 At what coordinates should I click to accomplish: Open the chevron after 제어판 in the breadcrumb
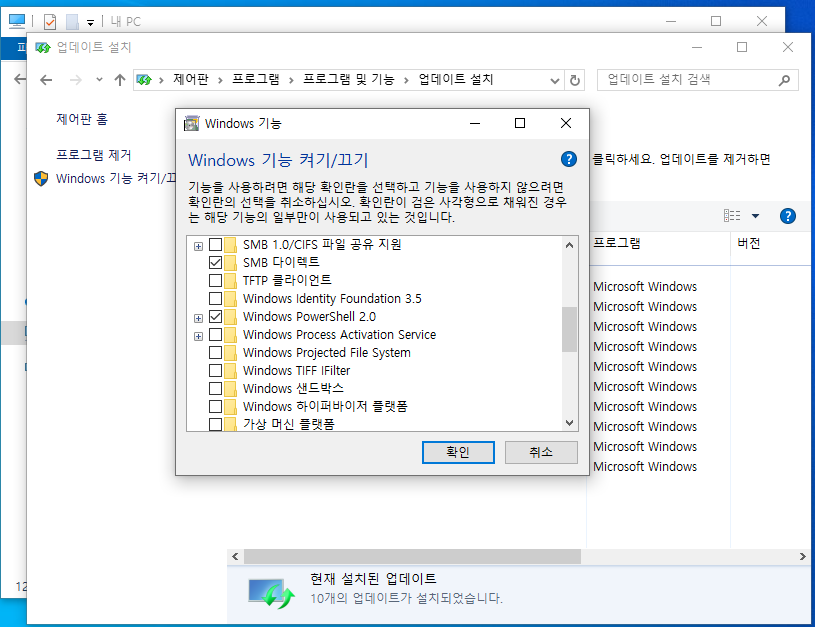(x=220, y=80)
